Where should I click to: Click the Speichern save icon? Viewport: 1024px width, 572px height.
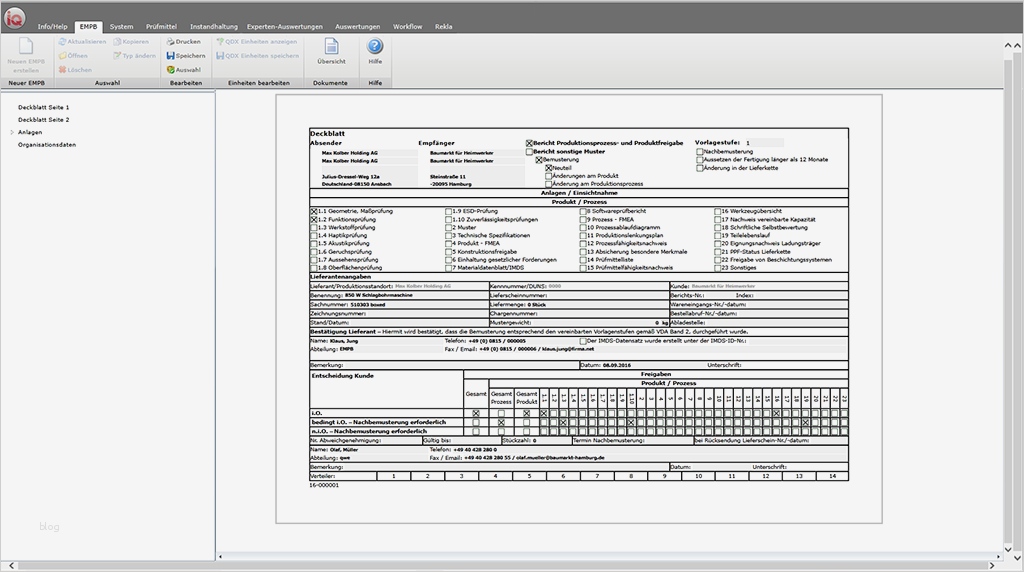(x=171, y=56)
